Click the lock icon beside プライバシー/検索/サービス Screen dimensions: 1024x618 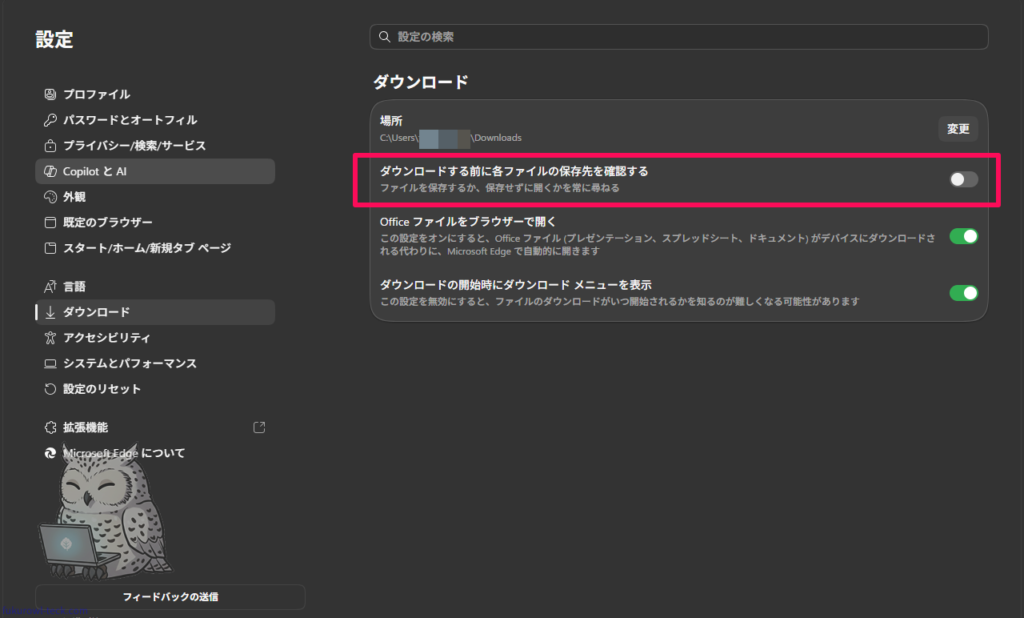[x=50, y=145]
